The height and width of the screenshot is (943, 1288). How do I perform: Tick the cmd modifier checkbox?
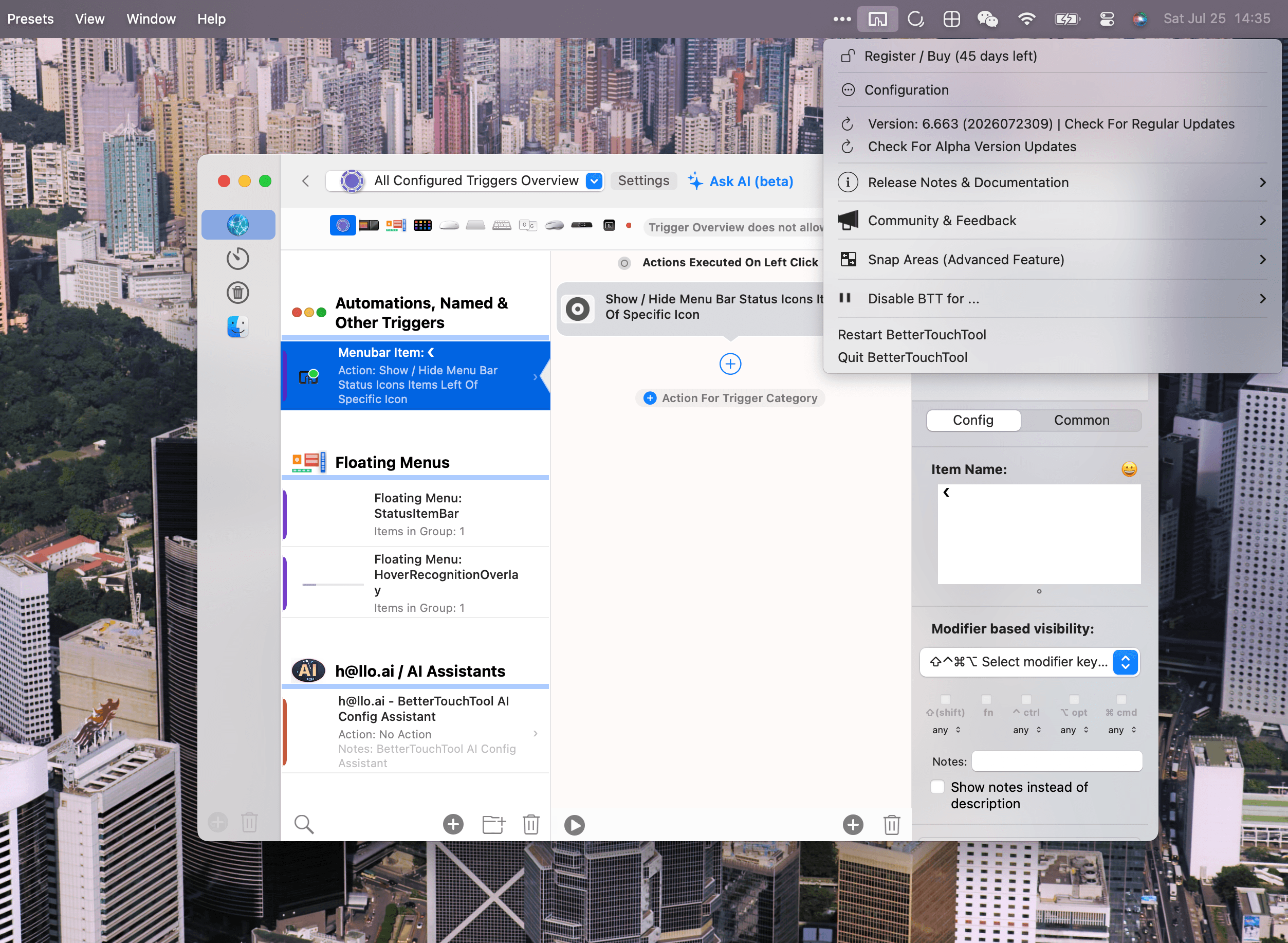pyautogui.click(x=1121, y=699)
